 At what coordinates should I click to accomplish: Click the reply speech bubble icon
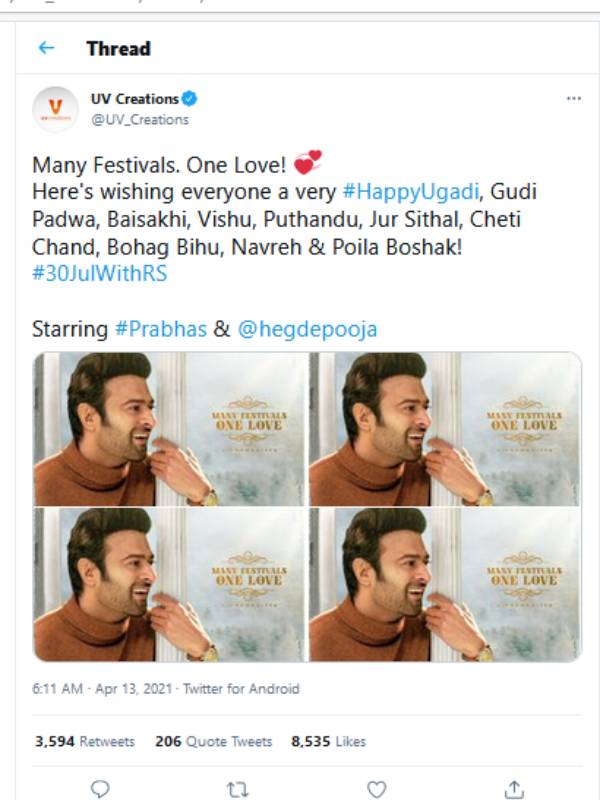click(x=99, y=789)
